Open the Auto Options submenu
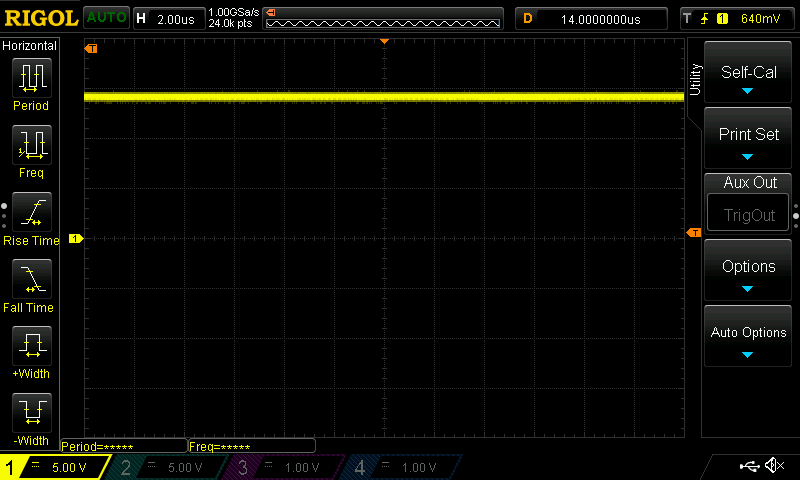This screenshot has width=800, height=480. point(748,336)
